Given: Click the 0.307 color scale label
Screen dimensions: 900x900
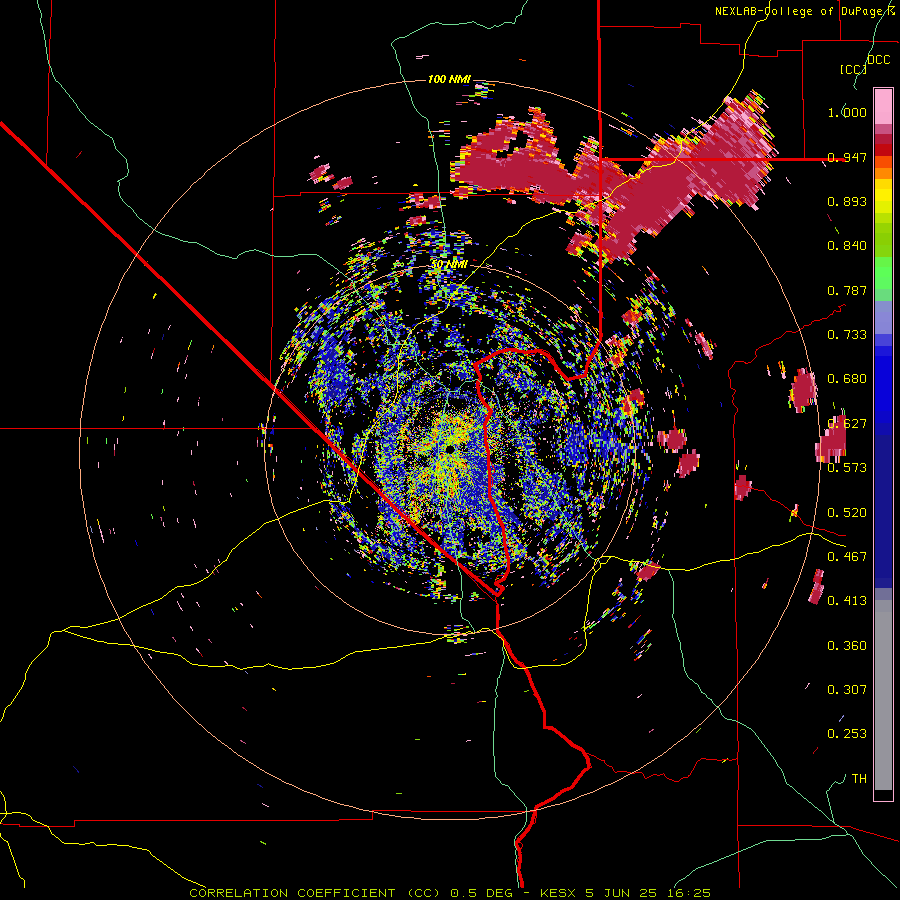Looking at the screenshot, I should tap(847, 690).
